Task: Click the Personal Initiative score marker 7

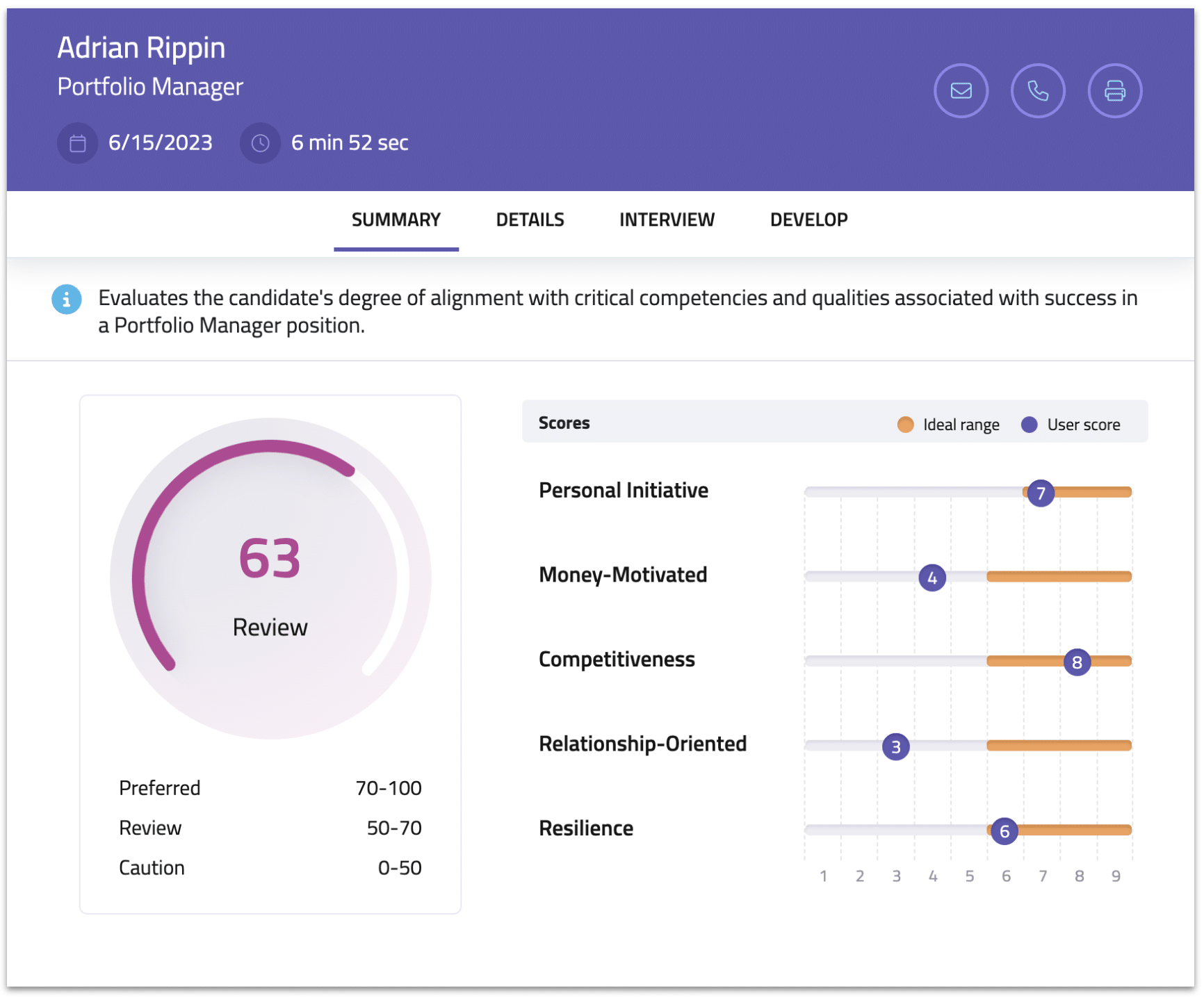Action: 1040,493
